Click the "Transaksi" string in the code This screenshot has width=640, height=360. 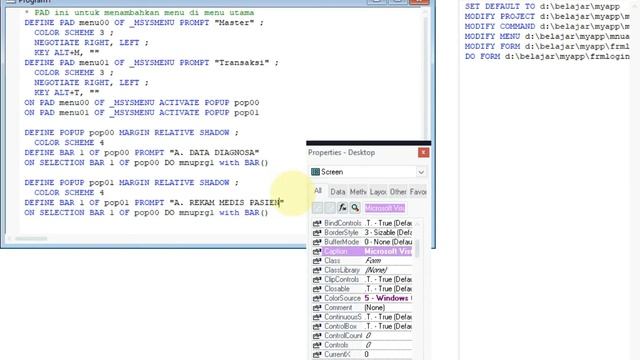pyautogui.click(x=242, y=63)
